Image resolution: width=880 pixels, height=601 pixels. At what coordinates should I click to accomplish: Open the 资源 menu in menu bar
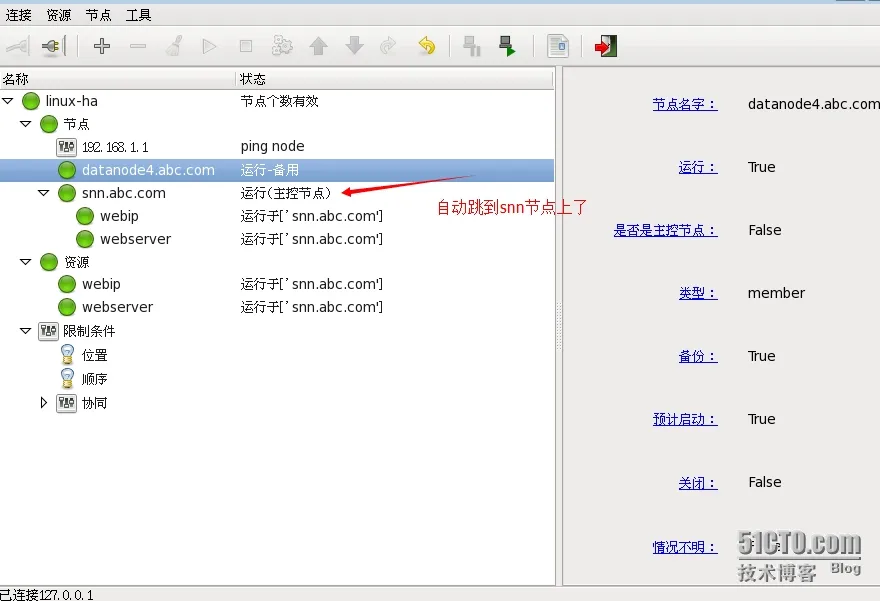click(x=58, y=15)
